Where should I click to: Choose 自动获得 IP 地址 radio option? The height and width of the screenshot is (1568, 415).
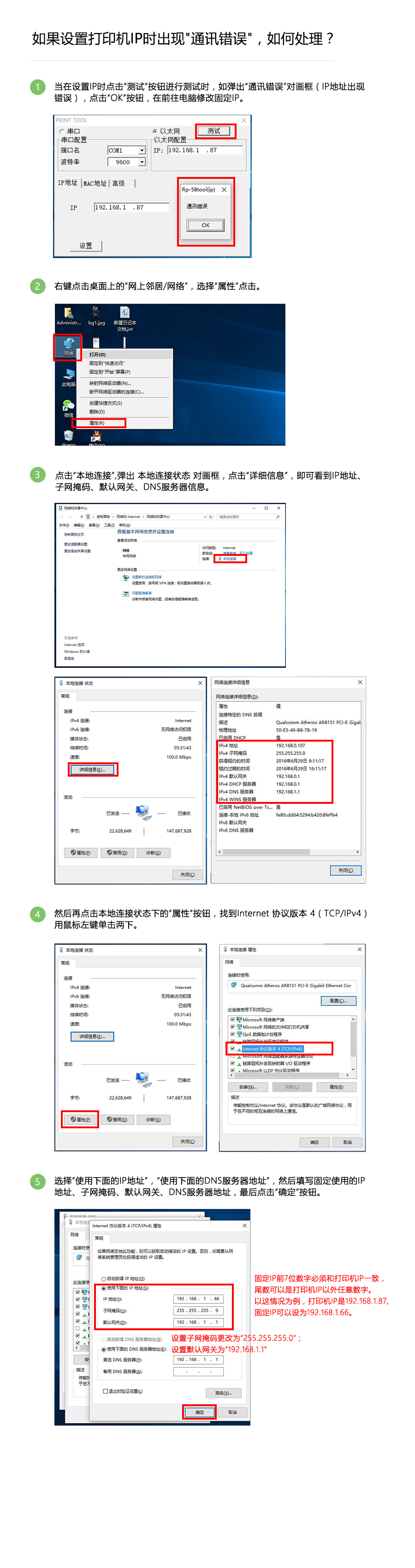104,1278
